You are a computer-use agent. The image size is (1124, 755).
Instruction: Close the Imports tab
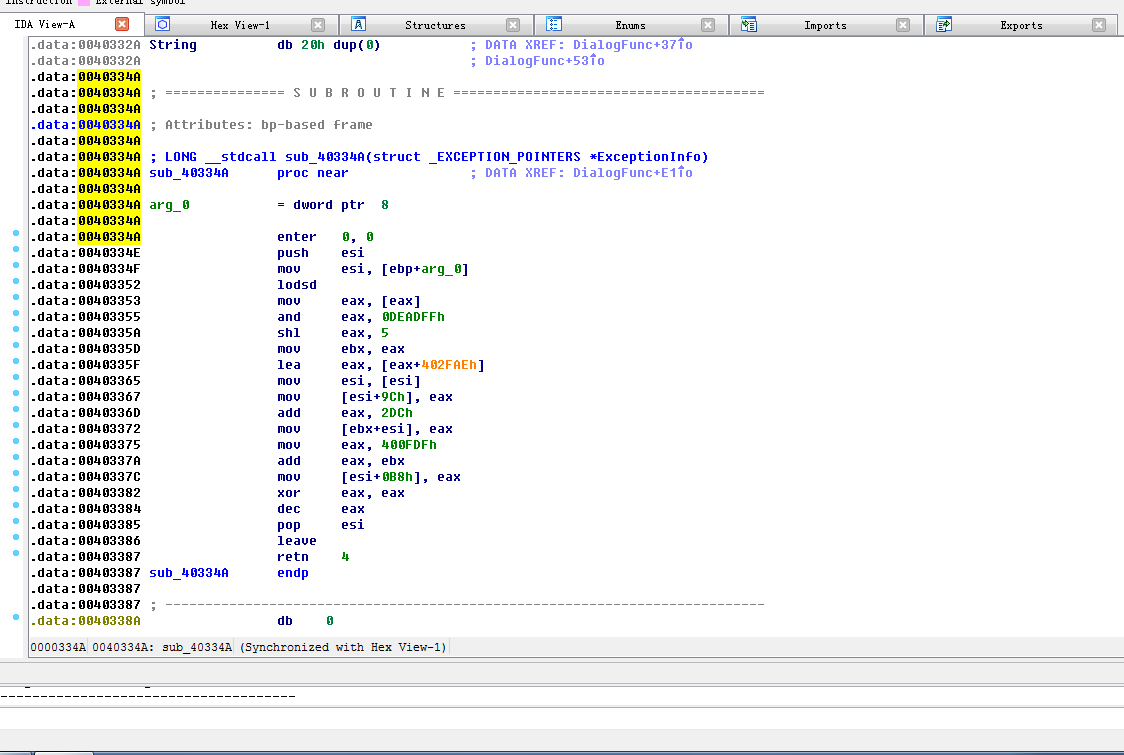pyautogui.click(x=902, y=25)
